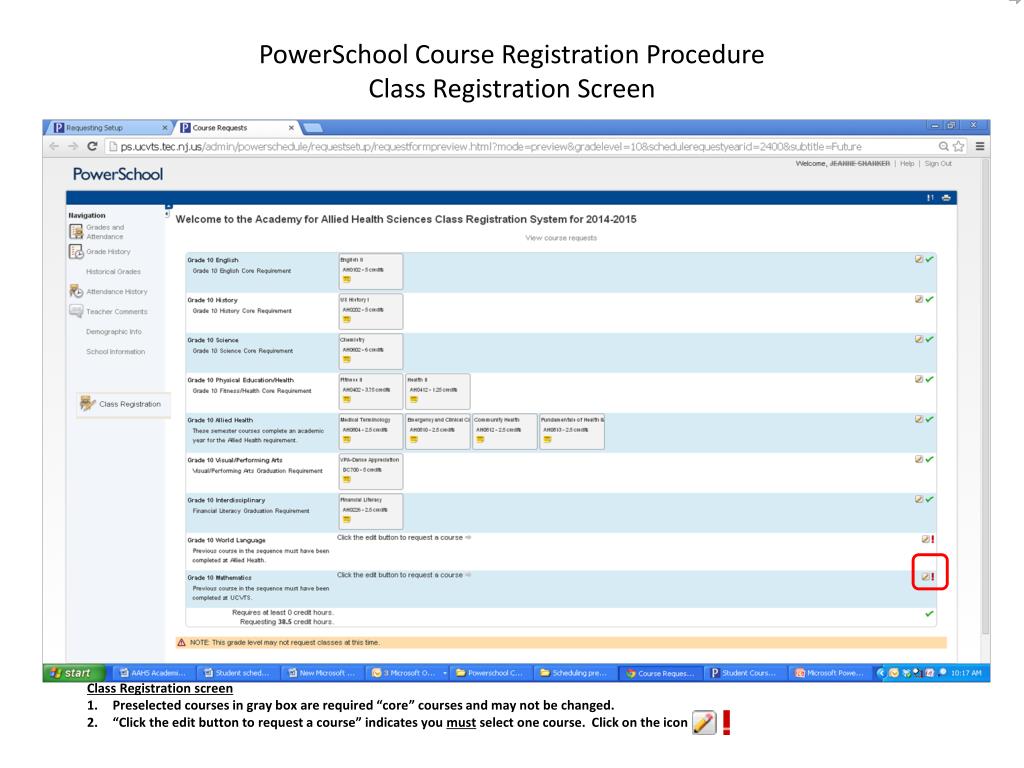Select the English II course box
Viewport: 1024px width, 768px height.
[x=370, y=271]
